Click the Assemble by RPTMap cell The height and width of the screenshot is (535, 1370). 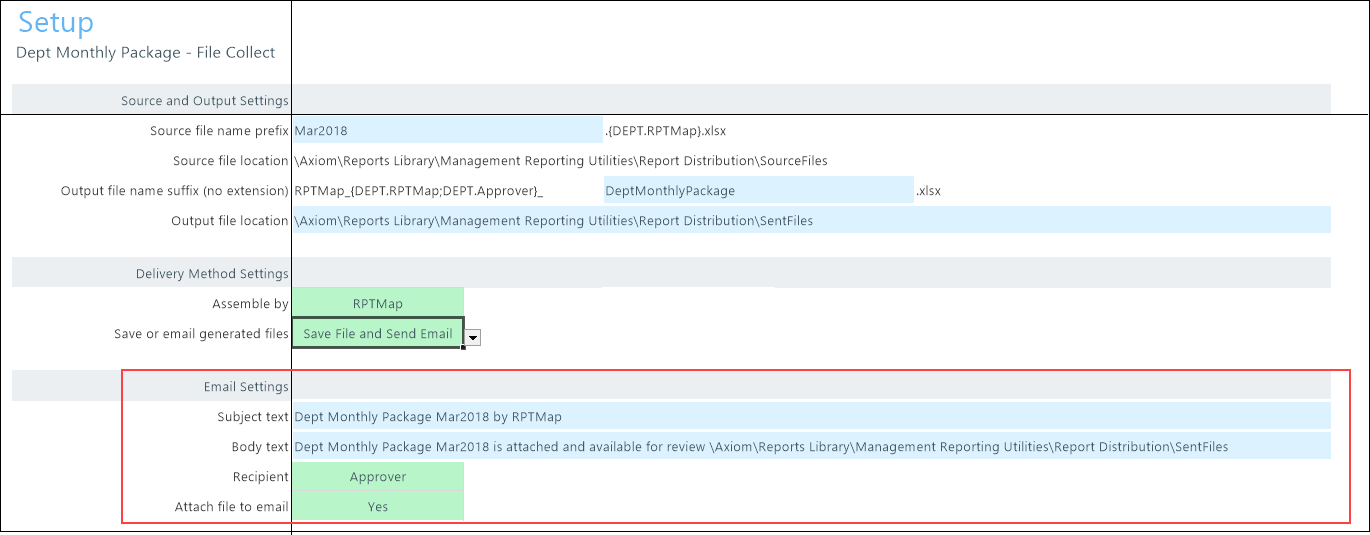coord(378,304)
